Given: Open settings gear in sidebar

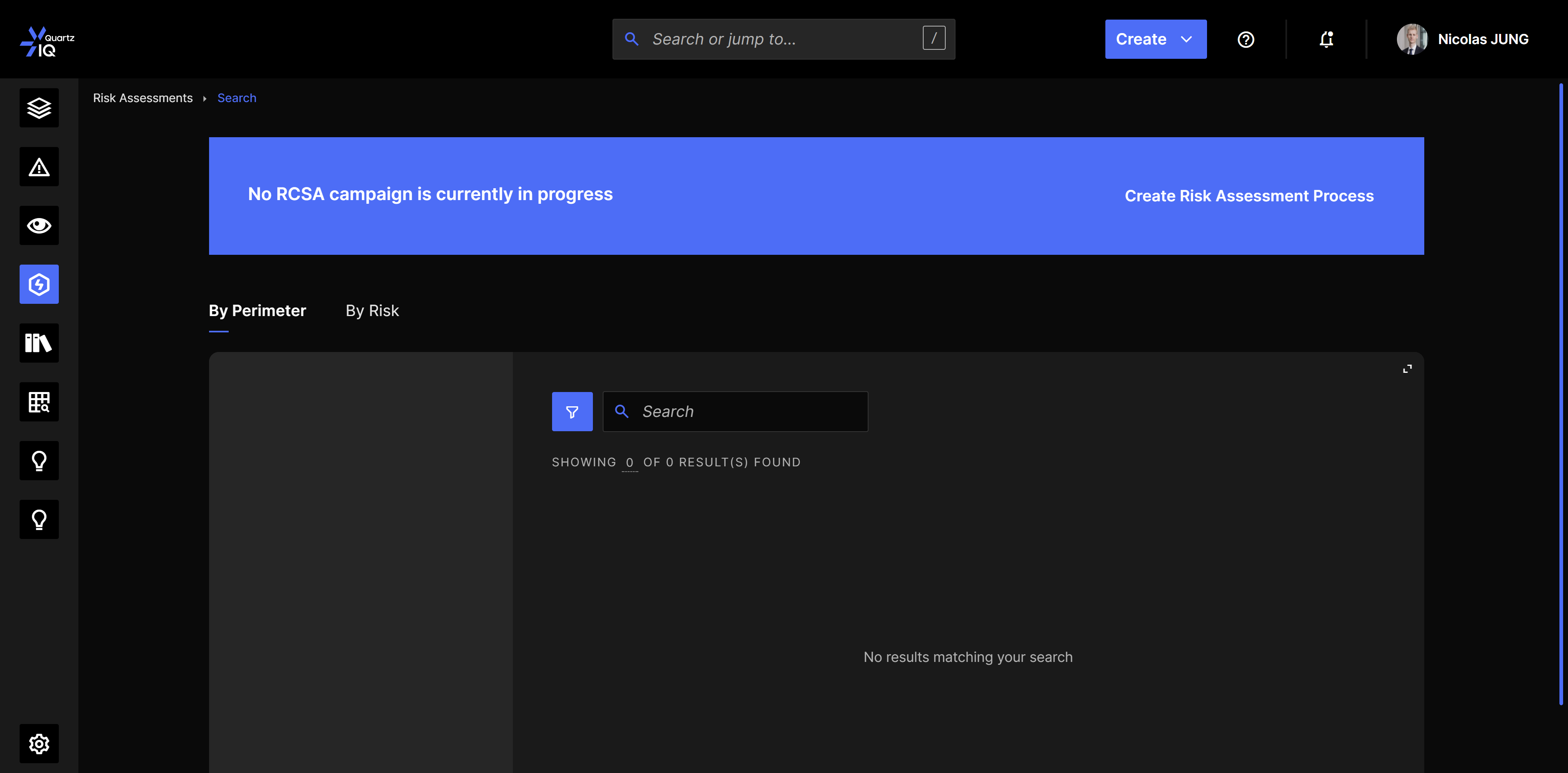Looking at the screenshot, I should [39, 743].
